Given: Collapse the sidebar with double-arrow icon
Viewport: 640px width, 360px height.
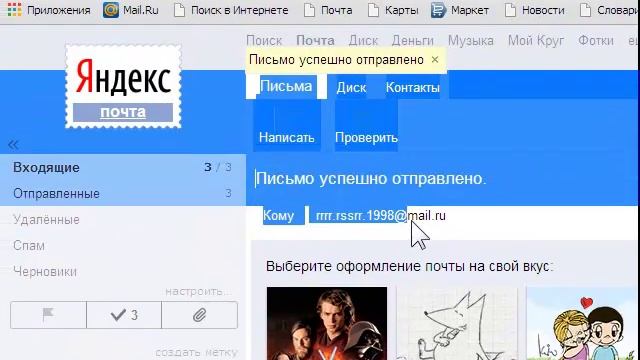Looking at the screenshot, I should [13, 144].
